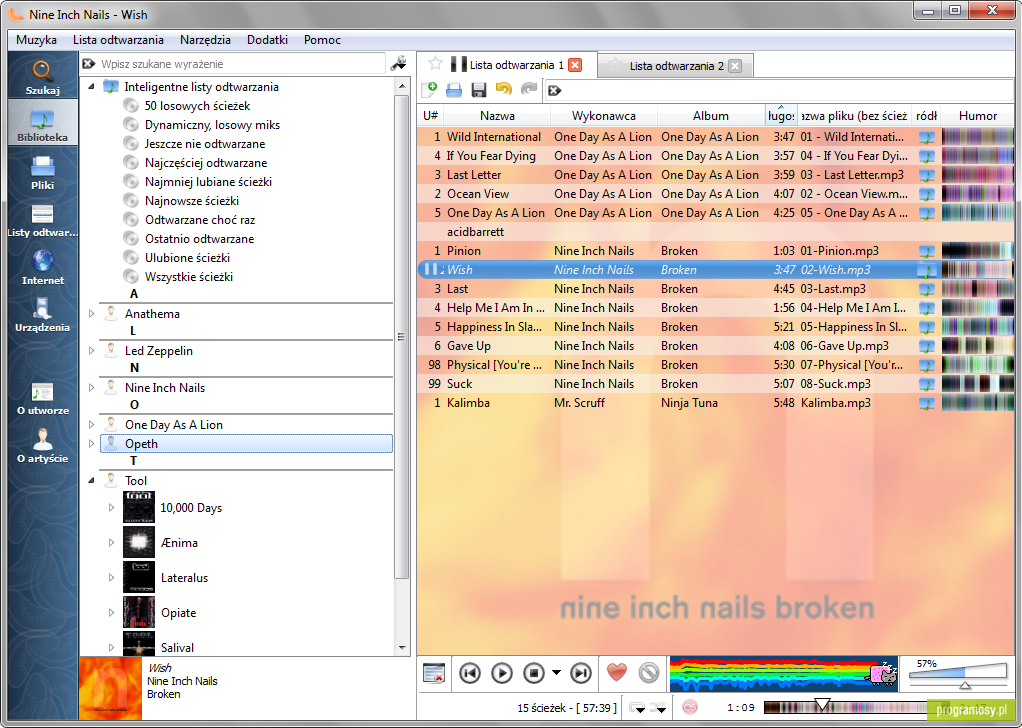Click the Ænima album cover thumbnail
The width and height of the screenshot is (1022, 728).
tap(139, 542)
